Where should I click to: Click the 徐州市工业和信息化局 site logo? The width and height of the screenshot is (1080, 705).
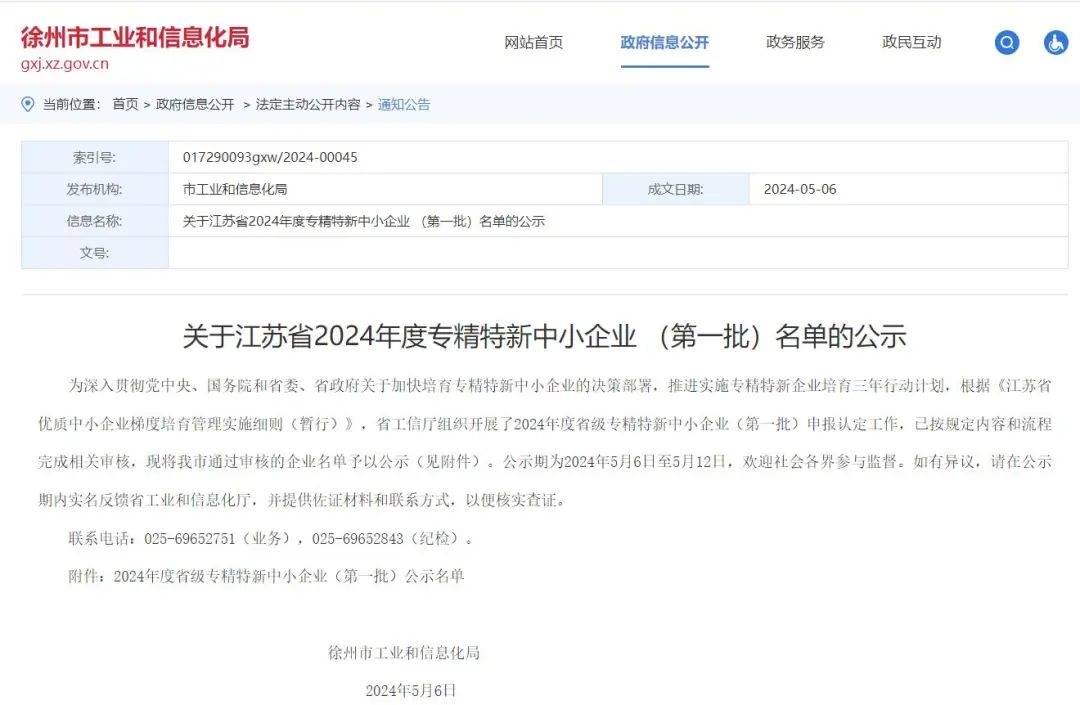[135, 38]
